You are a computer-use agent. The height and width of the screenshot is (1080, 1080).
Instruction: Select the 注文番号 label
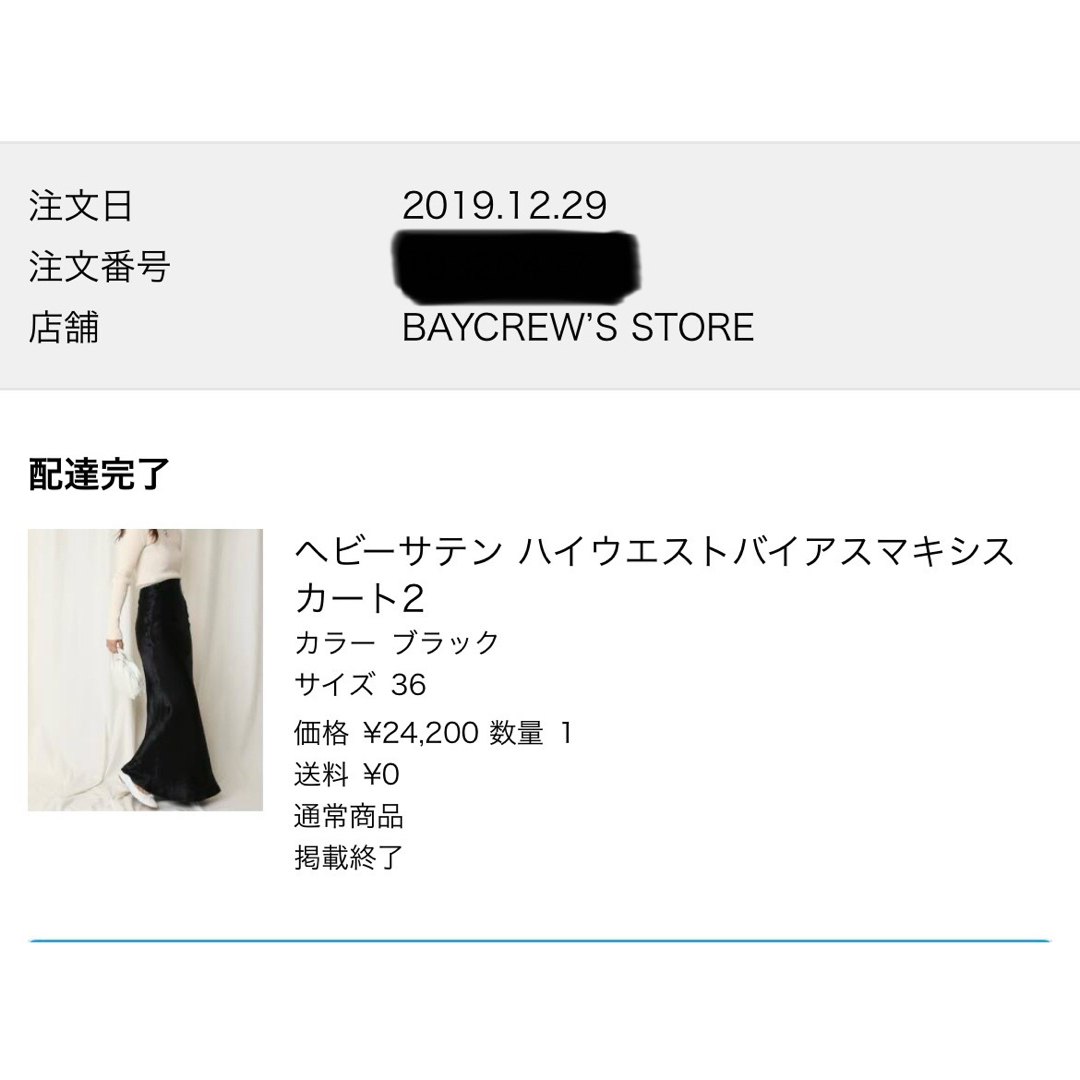pos(99,267)
